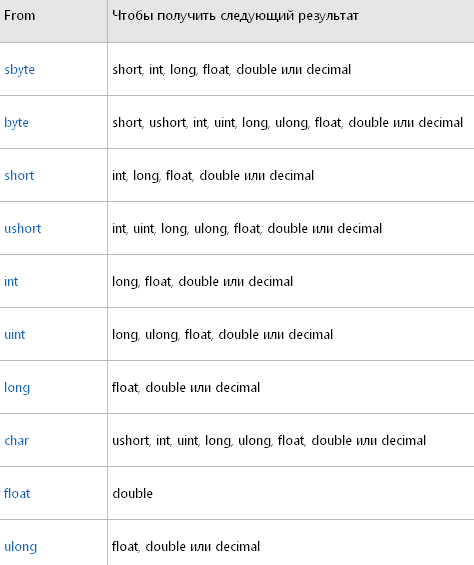Viewport: 474px width, 565px height.
Task: Follow the long type link
Action: [17, 388]
